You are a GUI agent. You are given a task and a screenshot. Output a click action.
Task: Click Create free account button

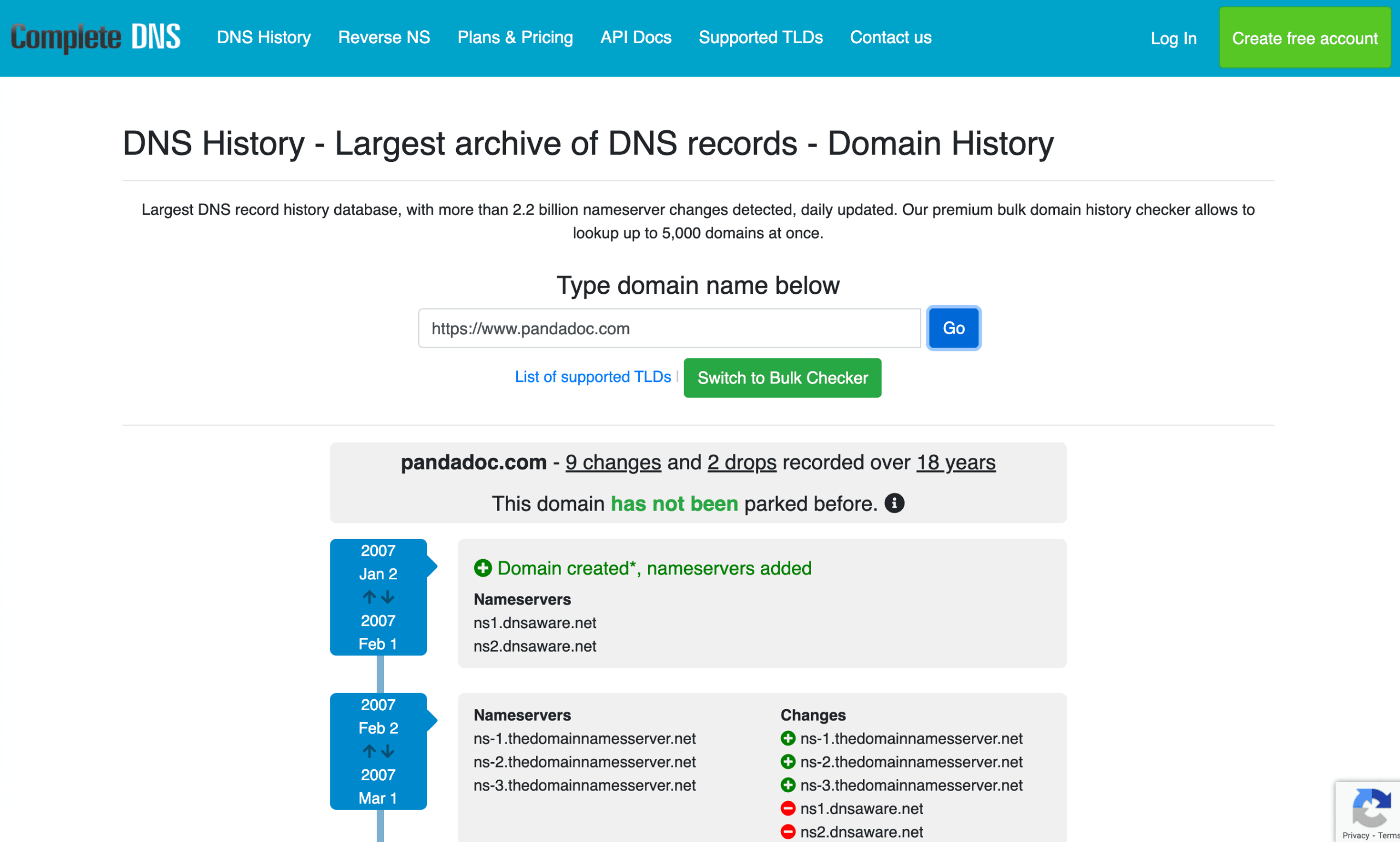[x=1305, y=38]
